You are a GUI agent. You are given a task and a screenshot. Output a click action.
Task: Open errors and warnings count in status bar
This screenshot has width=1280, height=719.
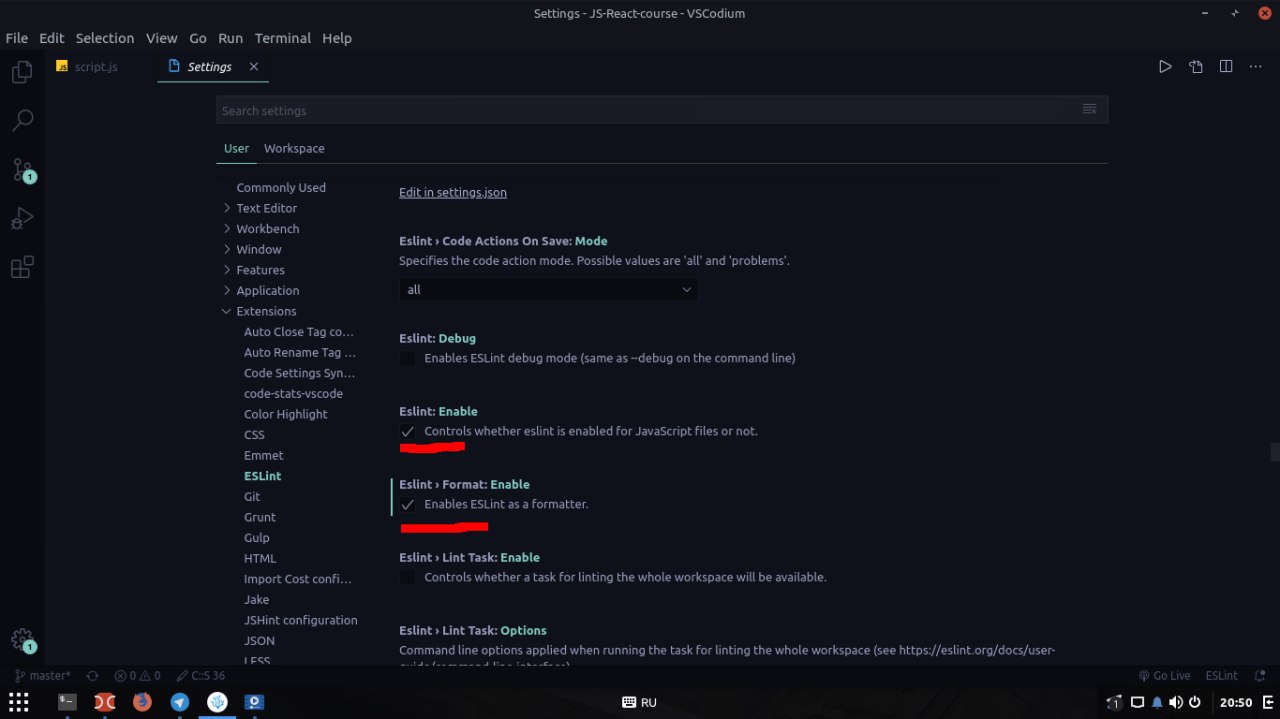click(x=138, y=676)
